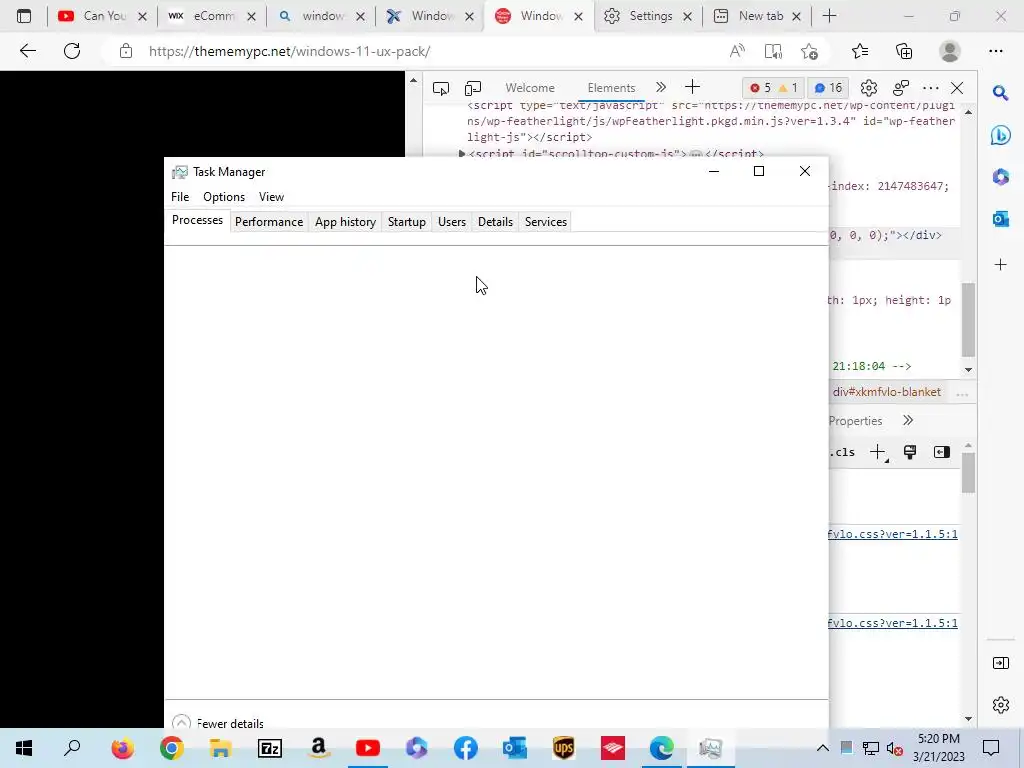Expand script scrolltop-custom-js node arrow
This screenshot has height=768, width=1024.
tap(462, 154)
